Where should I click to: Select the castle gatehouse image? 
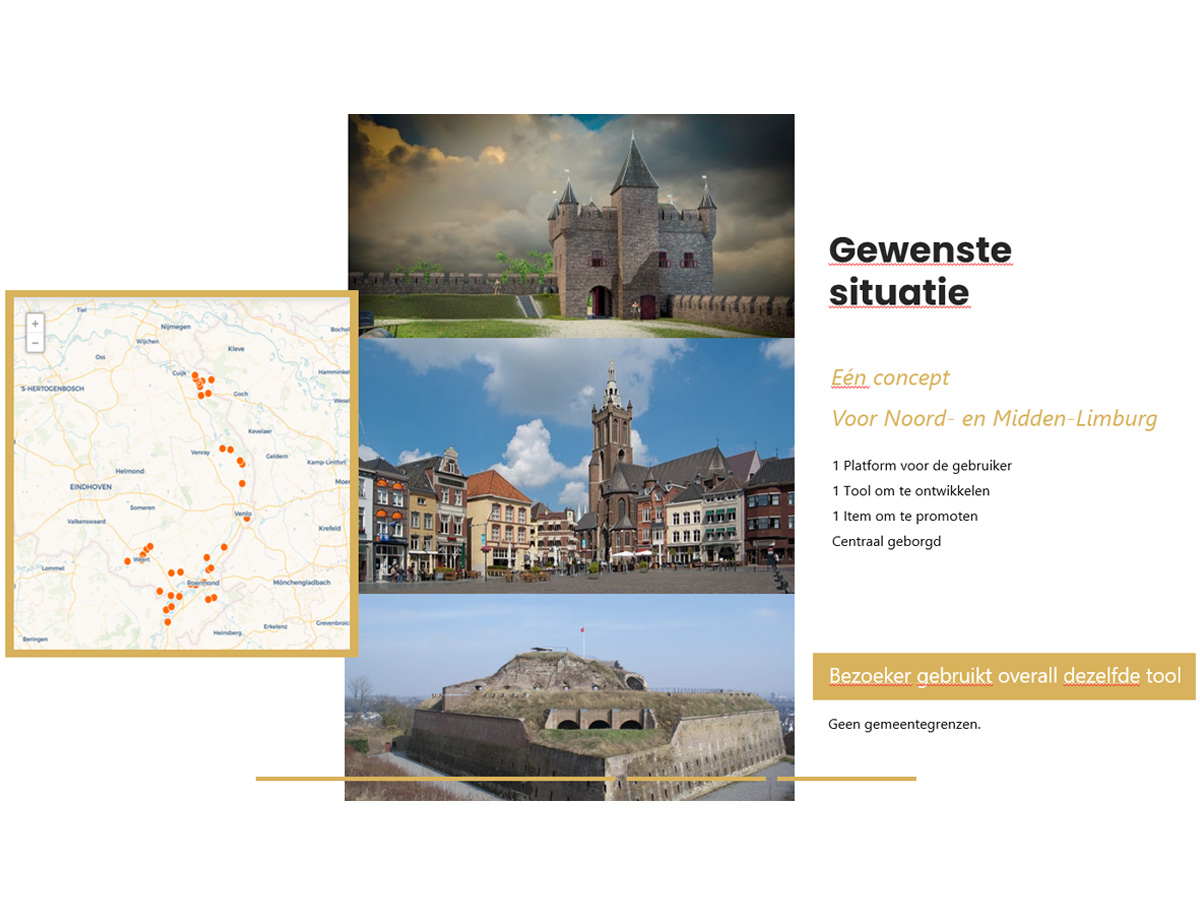pos(571,226)
